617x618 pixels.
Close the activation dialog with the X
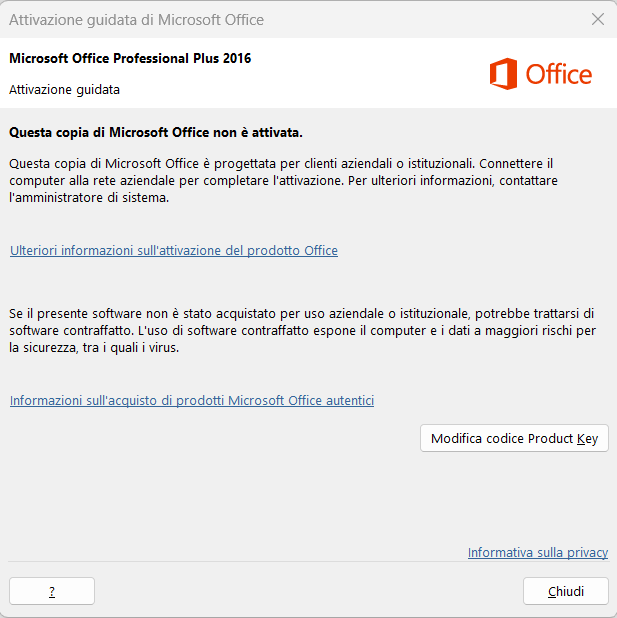point(598,19)
